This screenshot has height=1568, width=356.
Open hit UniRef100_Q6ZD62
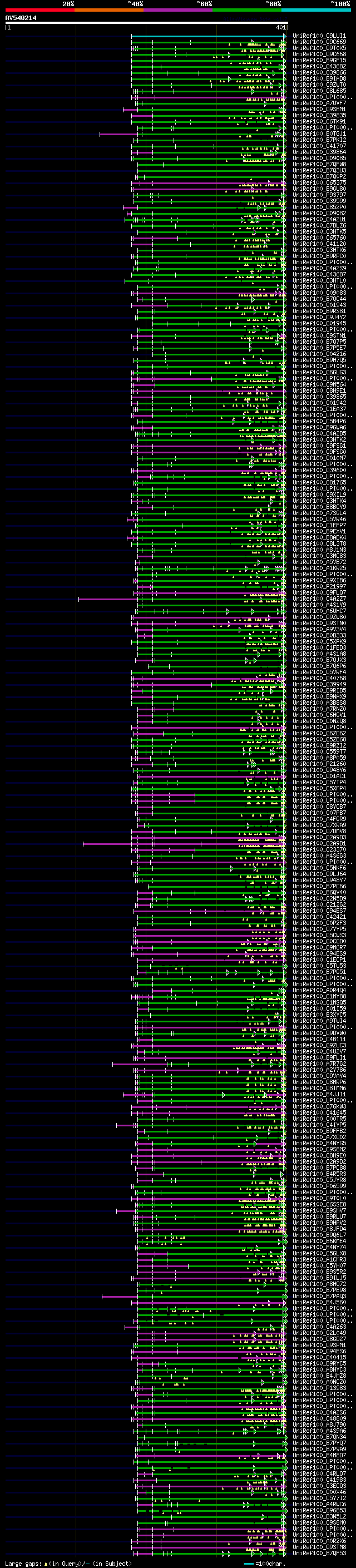tap(319, 734)
